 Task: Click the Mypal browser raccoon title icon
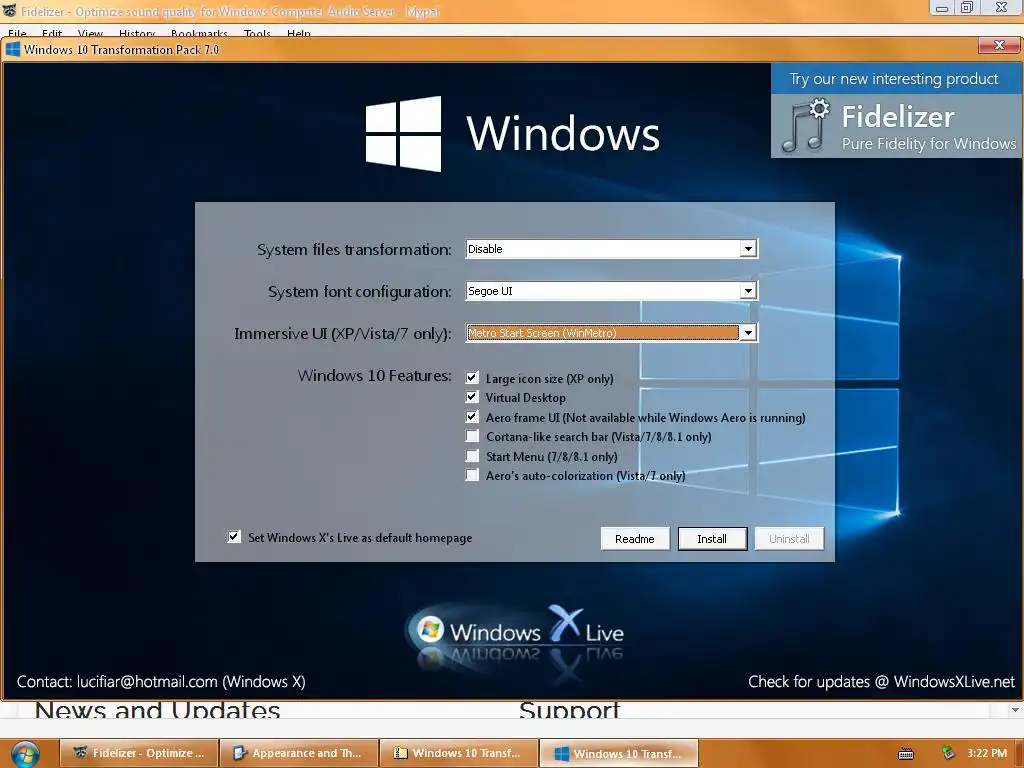(9, 10)
